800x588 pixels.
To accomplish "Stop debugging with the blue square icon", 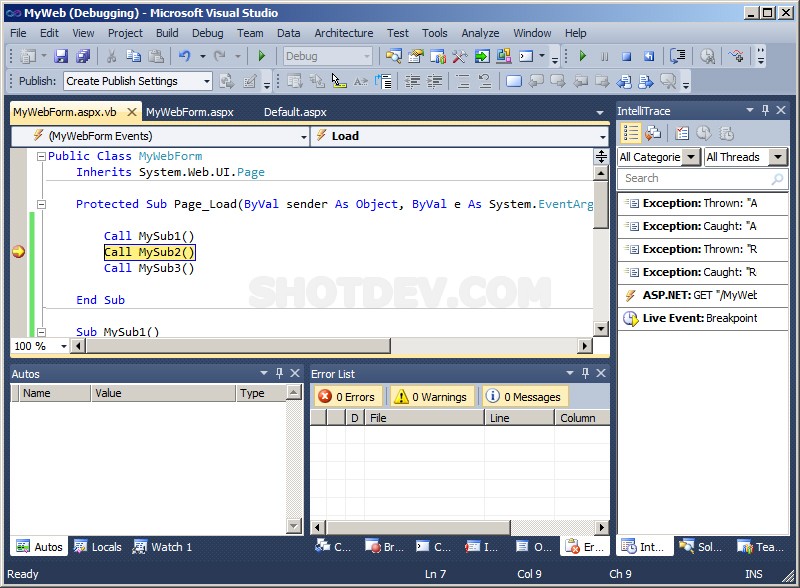I will tap(627, 57).
